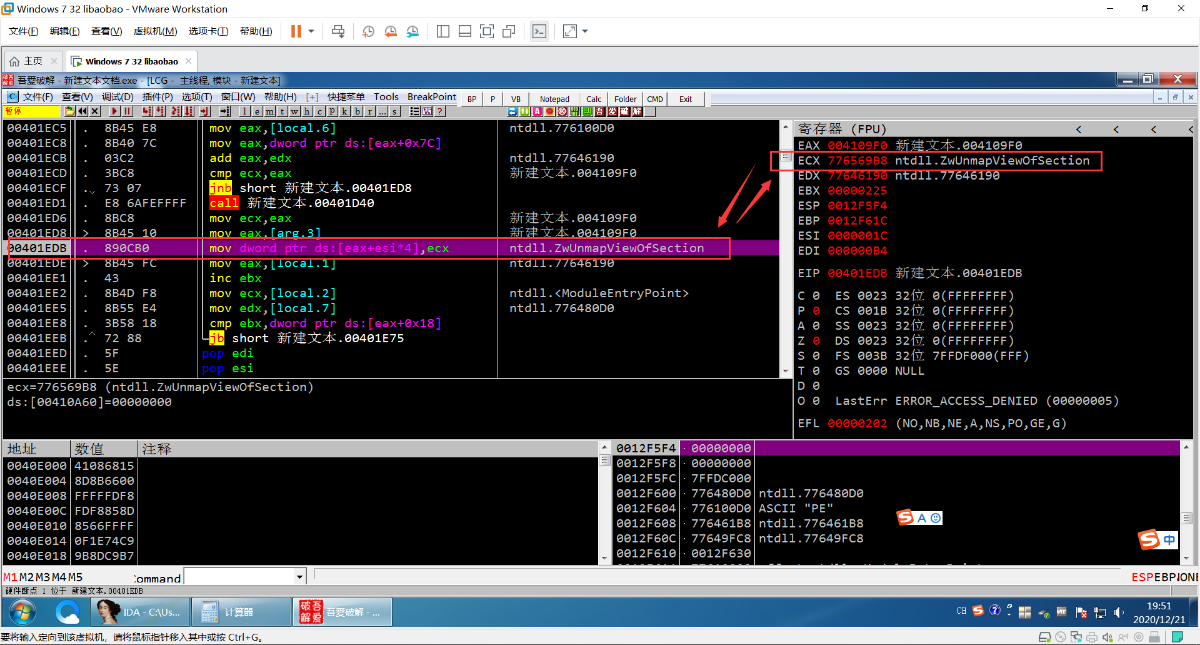Click the close program X icon
Viewport: 1200px width, 645px height.
[x=95, y=111]
